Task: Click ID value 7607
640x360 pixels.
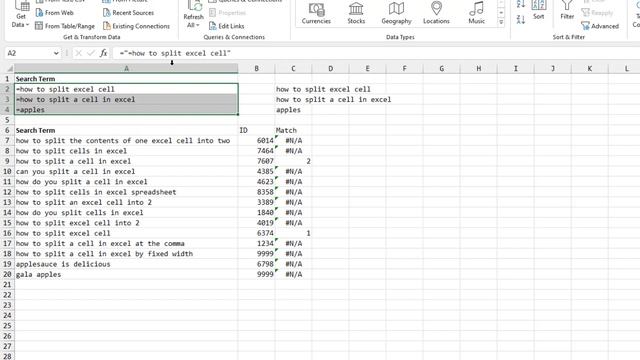Action: pyautogui.click(x=256, y=161)
